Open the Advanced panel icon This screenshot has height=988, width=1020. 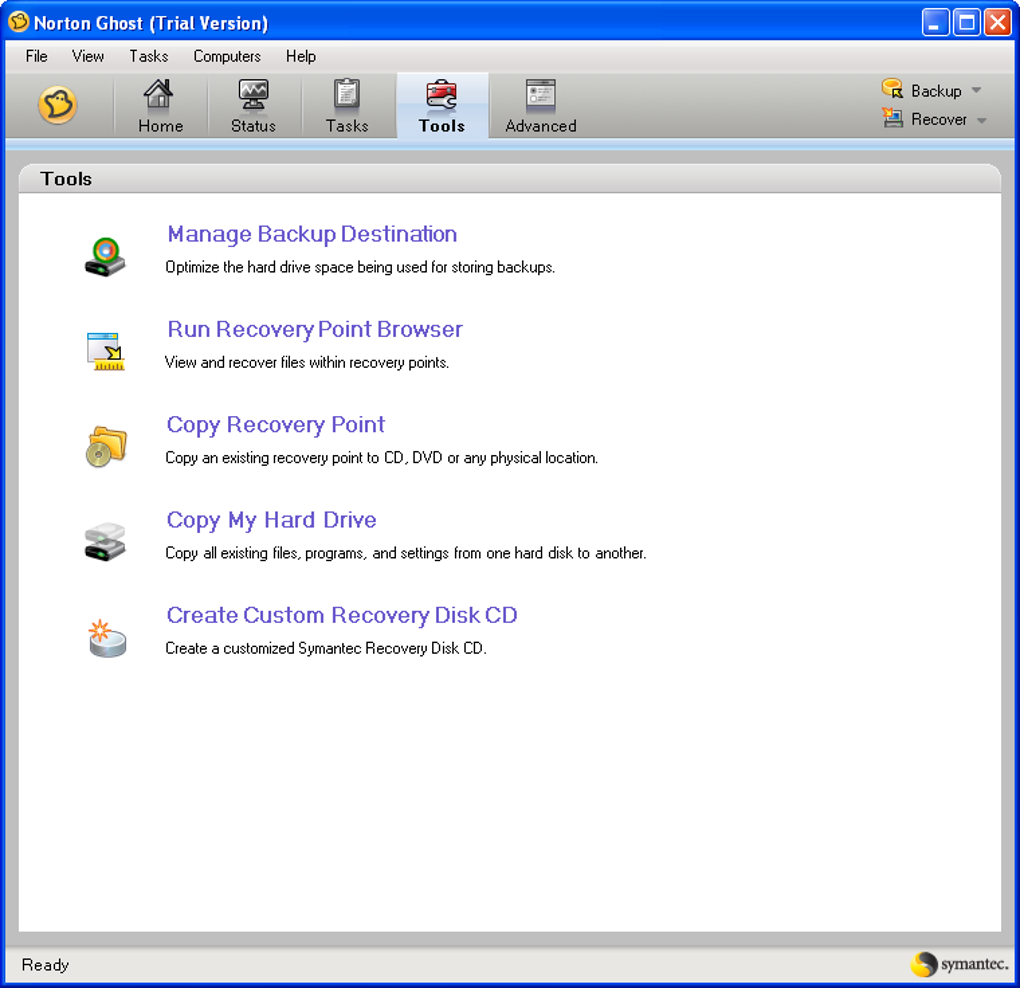pyautogui.click(x=541, y=94)
